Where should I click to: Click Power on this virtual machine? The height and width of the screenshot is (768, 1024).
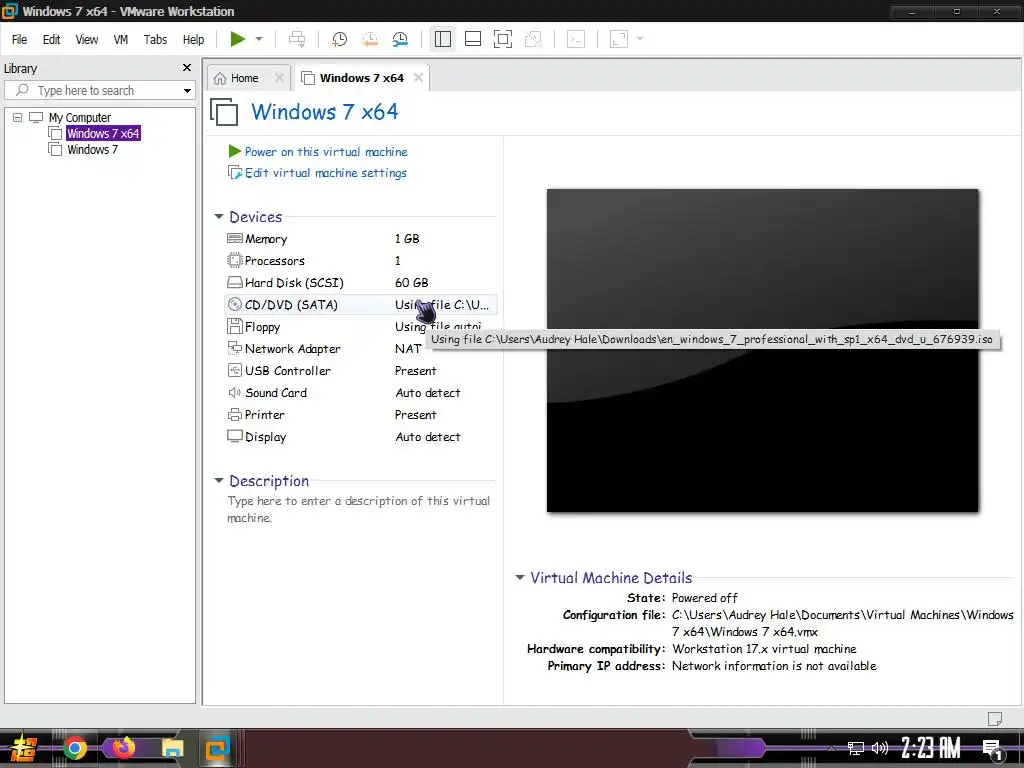pyautogui.click(x=325, y=152)
